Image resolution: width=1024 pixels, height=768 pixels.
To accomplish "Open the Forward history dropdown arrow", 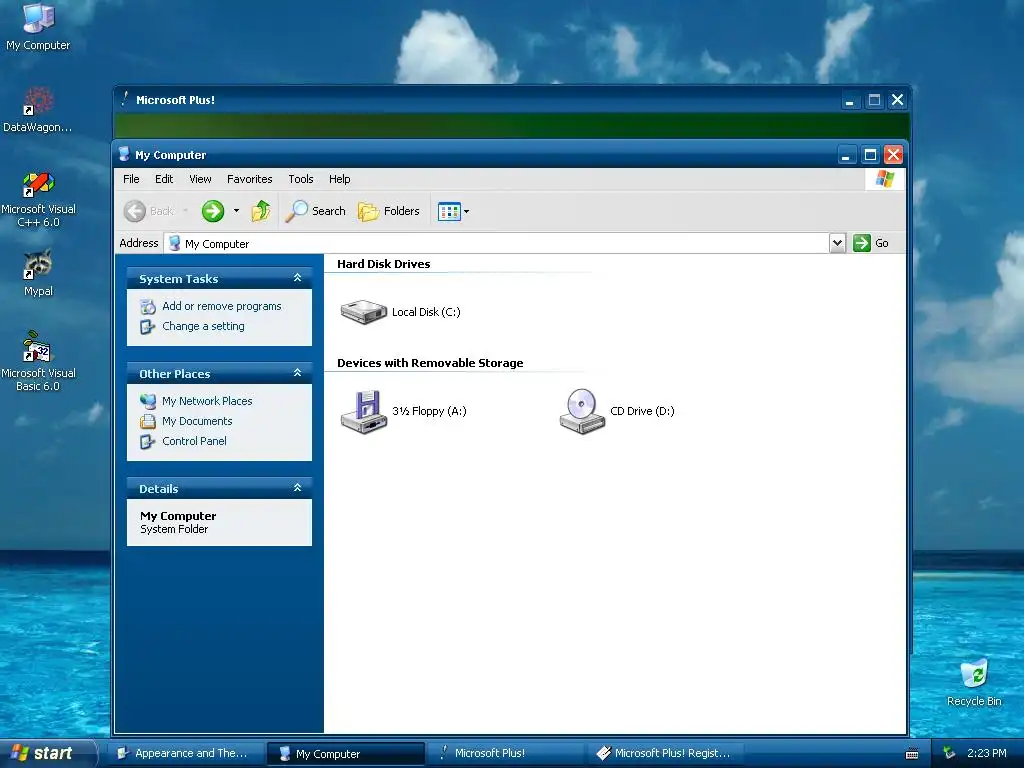I will click(236, 211).
